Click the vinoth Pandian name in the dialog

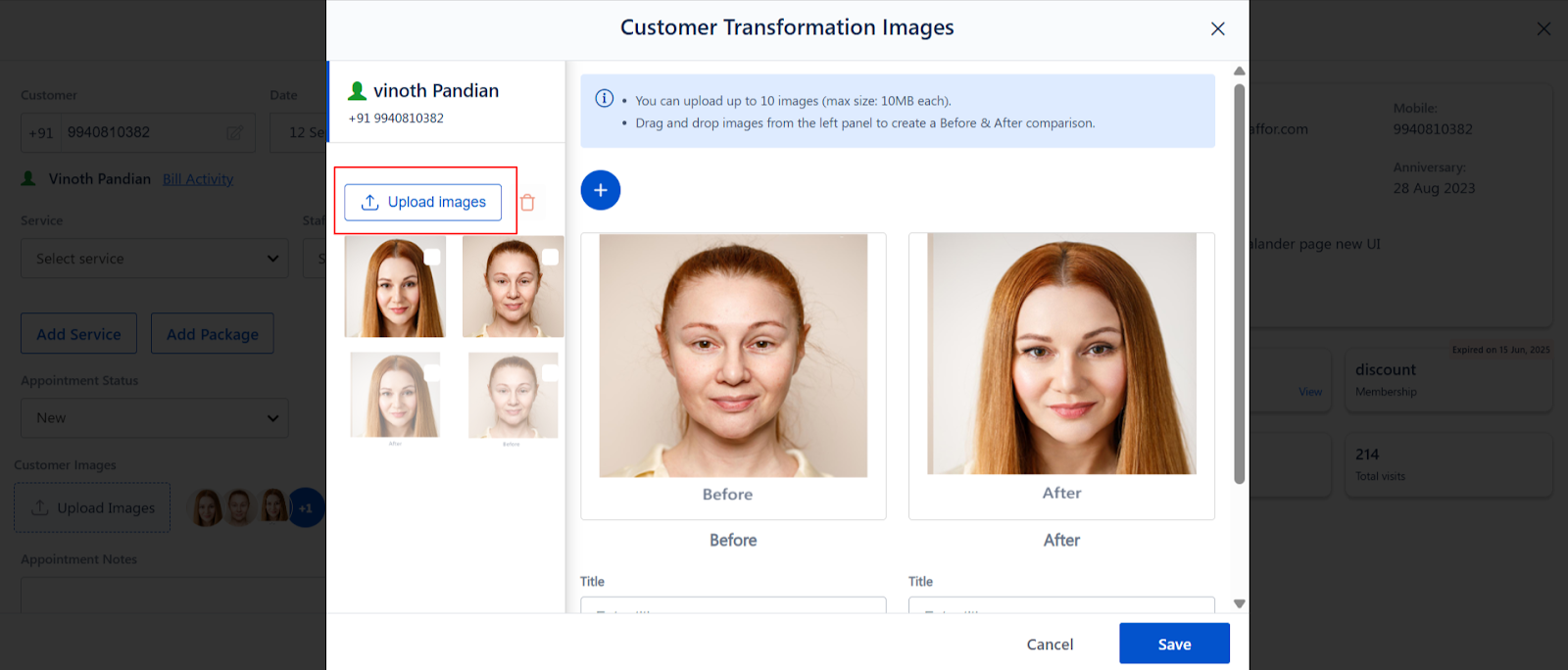tap(436, 91)
